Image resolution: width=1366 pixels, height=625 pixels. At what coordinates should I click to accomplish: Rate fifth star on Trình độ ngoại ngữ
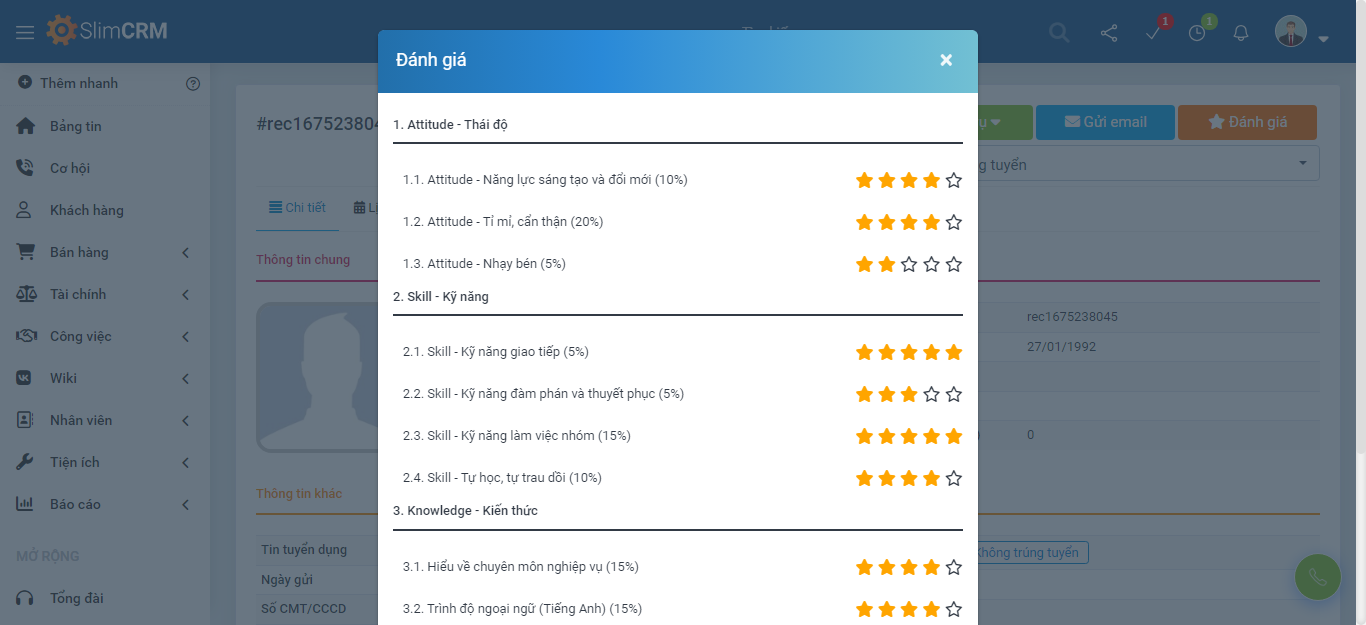click(953, 608)
